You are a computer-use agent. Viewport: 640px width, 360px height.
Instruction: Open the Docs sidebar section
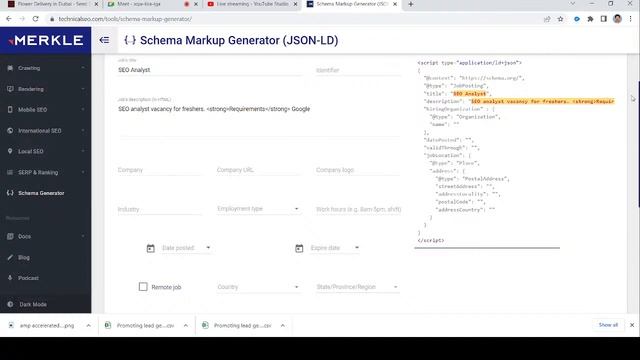point(46,236)
